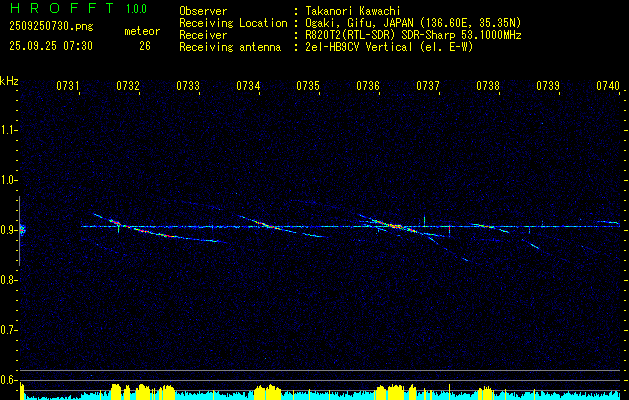629x400 pixels.
Task: Click time marker 0735
Action: [x=308, y=86]
